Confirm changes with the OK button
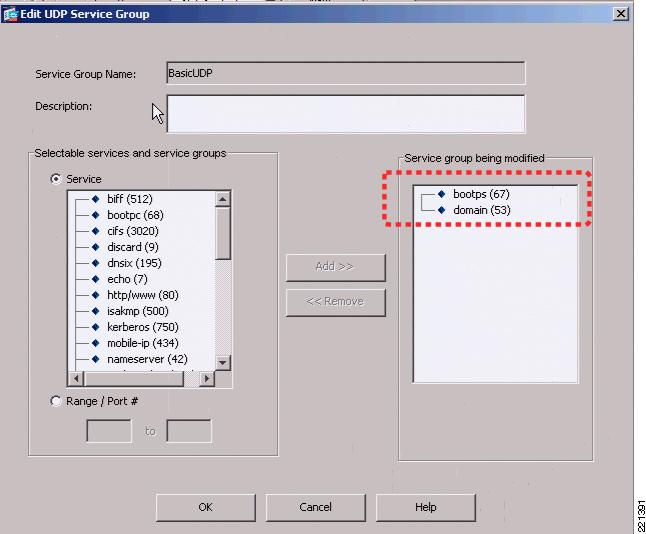Viewport: 646px width, 534px height. [206, 507]
